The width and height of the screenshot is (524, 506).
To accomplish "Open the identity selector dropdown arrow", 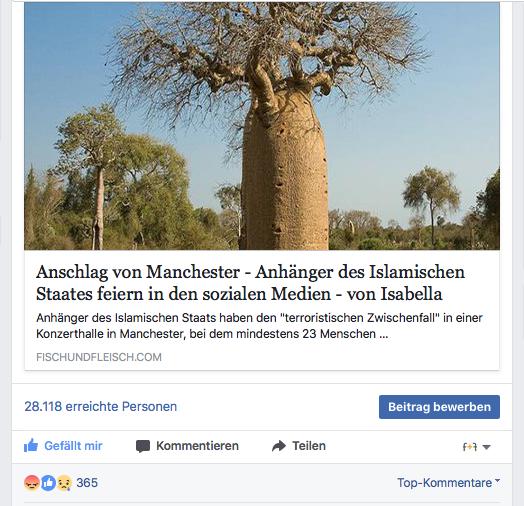I will click(487, 447).
